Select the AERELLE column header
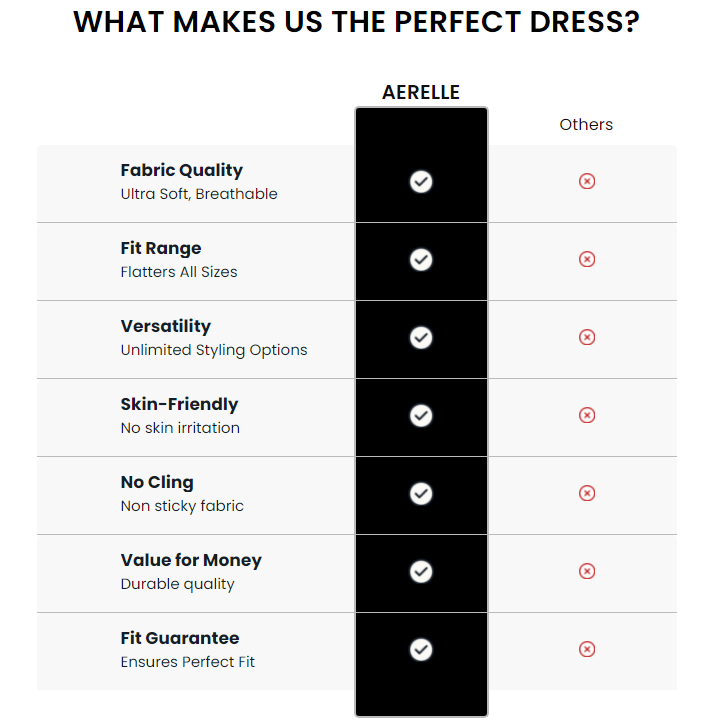713x724 pixels. (x=421, y=92)
